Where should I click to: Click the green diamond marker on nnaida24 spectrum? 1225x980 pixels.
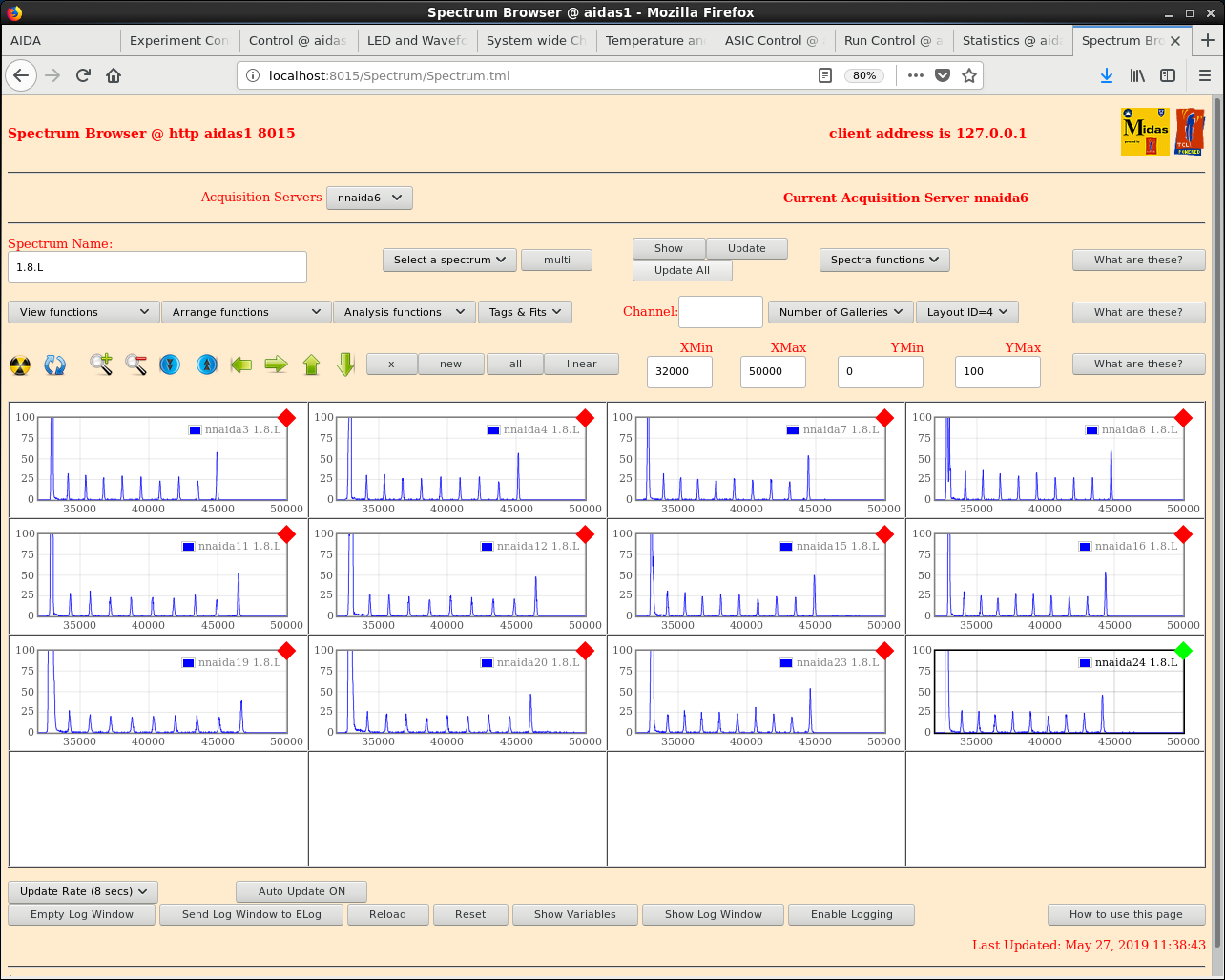pos(1184,651)
